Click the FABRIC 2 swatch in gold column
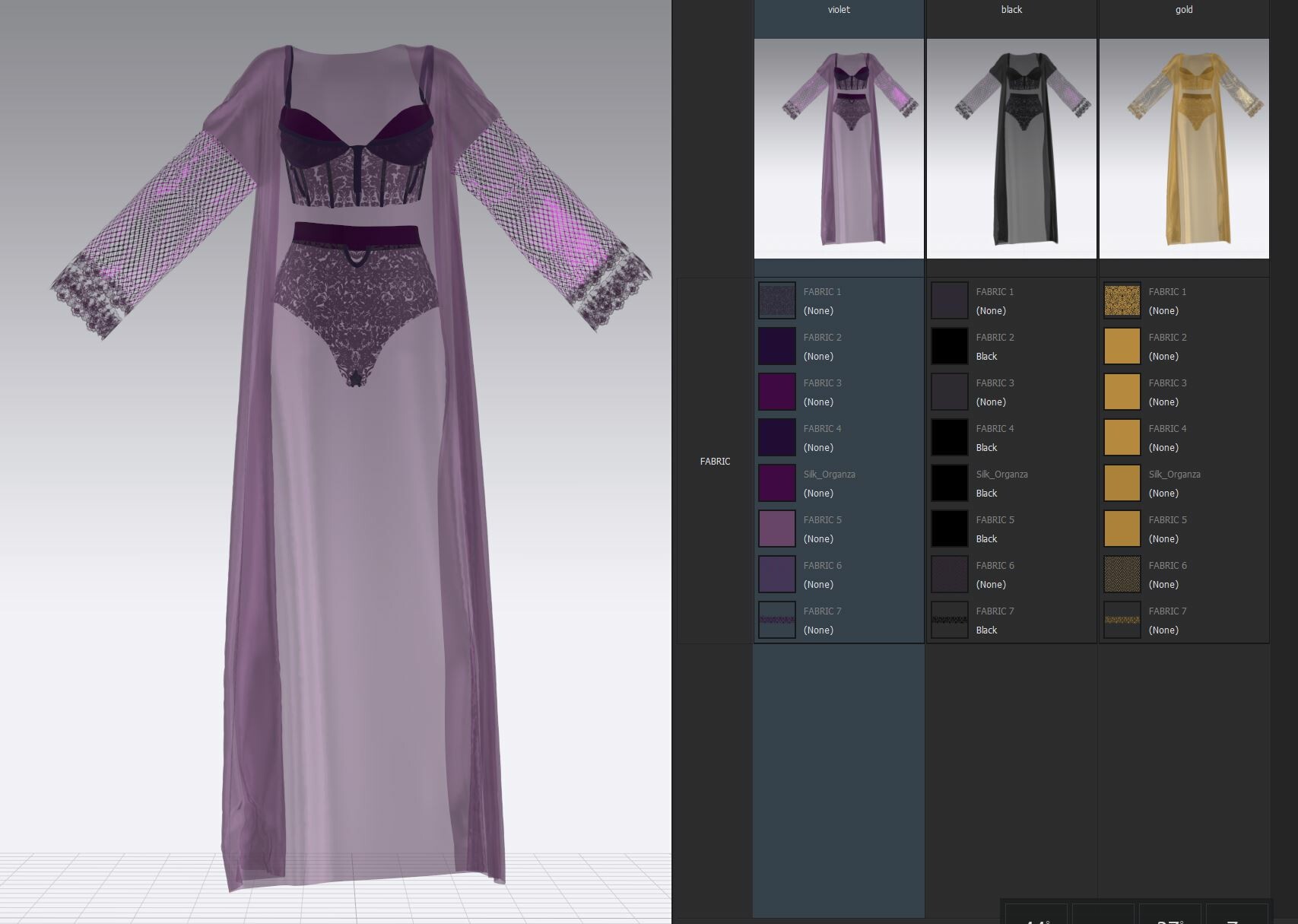 click(x=1122, y=346)
